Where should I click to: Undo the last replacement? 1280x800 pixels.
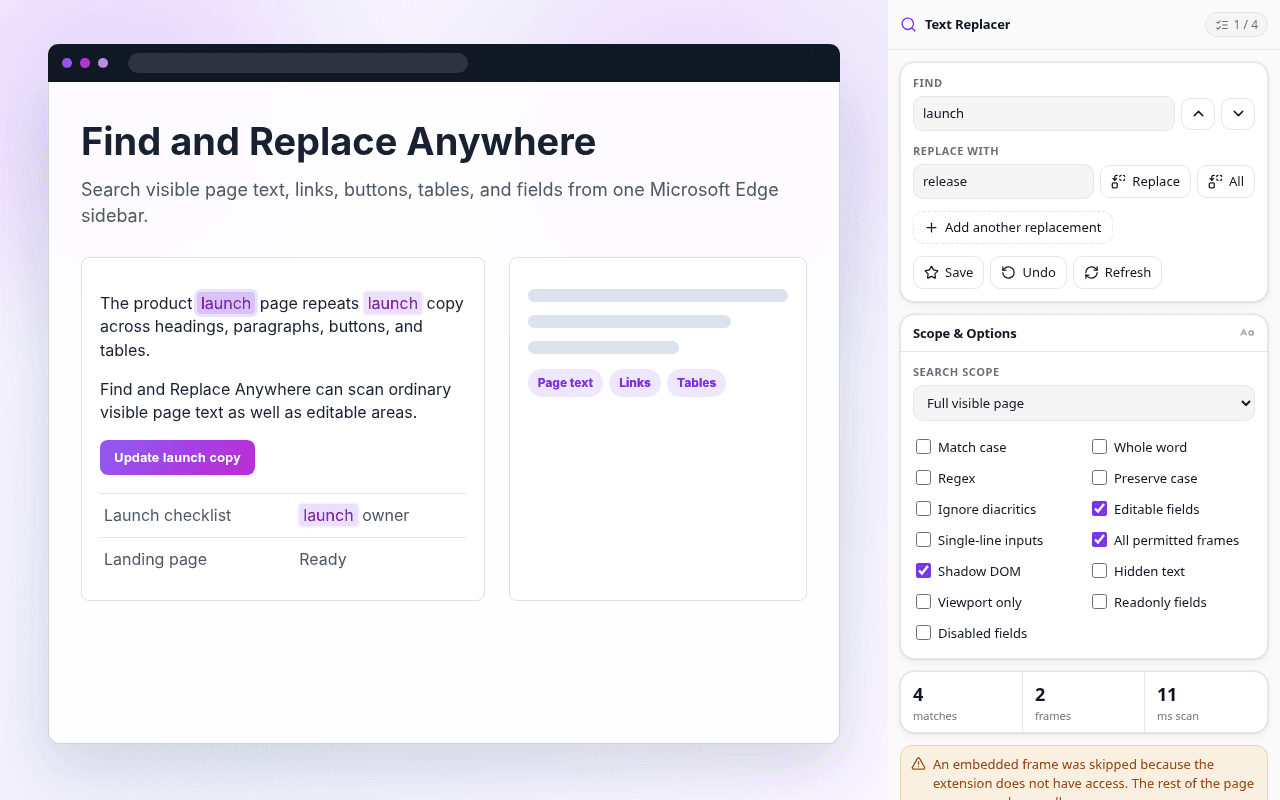tap(1029, 272)
